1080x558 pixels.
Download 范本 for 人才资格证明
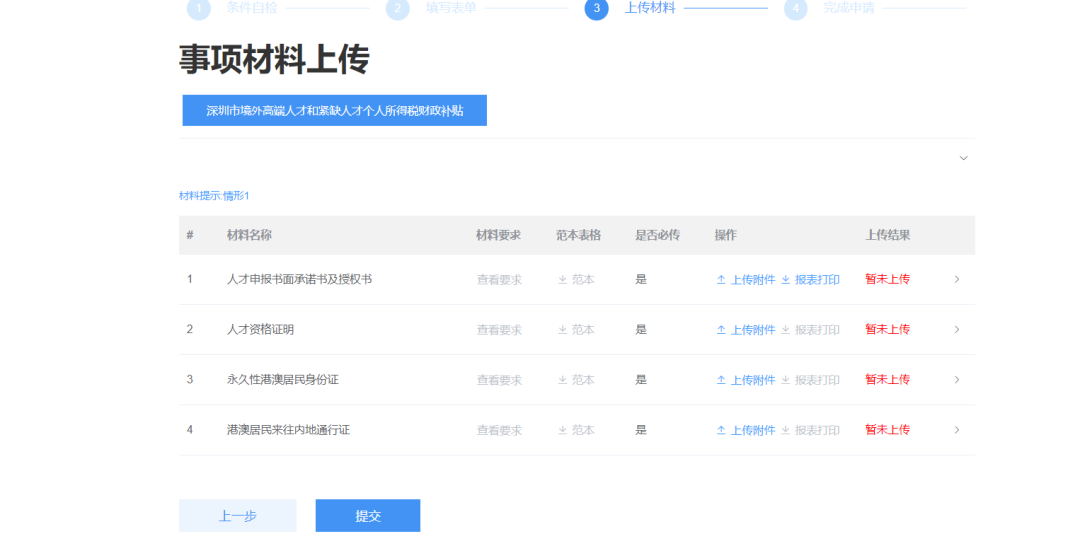(577, 330)
